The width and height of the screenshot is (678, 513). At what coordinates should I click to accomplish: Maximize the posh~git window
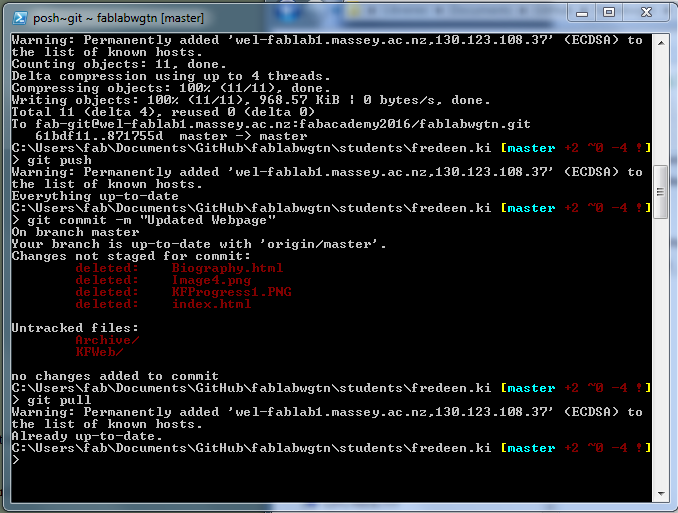(x=609, y=13)
